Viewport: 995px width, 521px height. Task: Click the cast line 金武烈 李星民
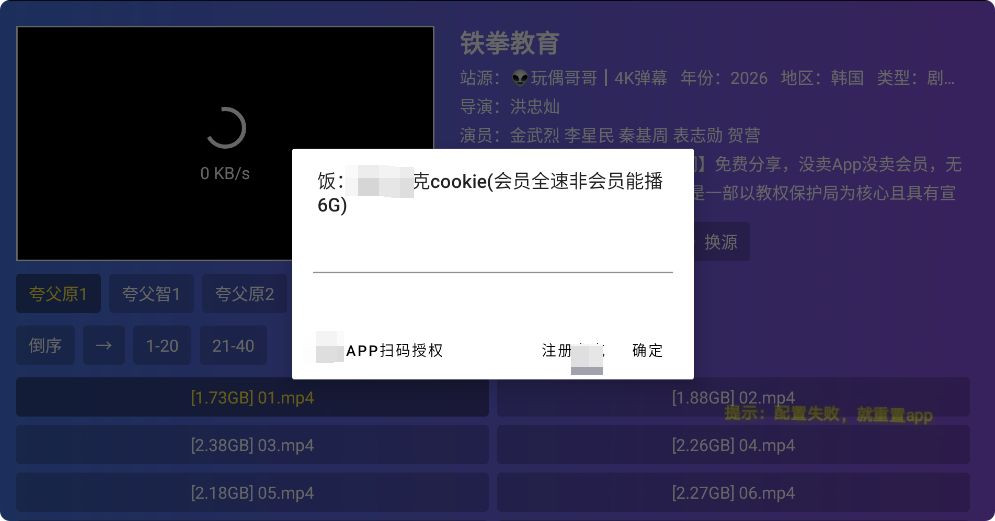pyautogui.click(x=562, y=135)
